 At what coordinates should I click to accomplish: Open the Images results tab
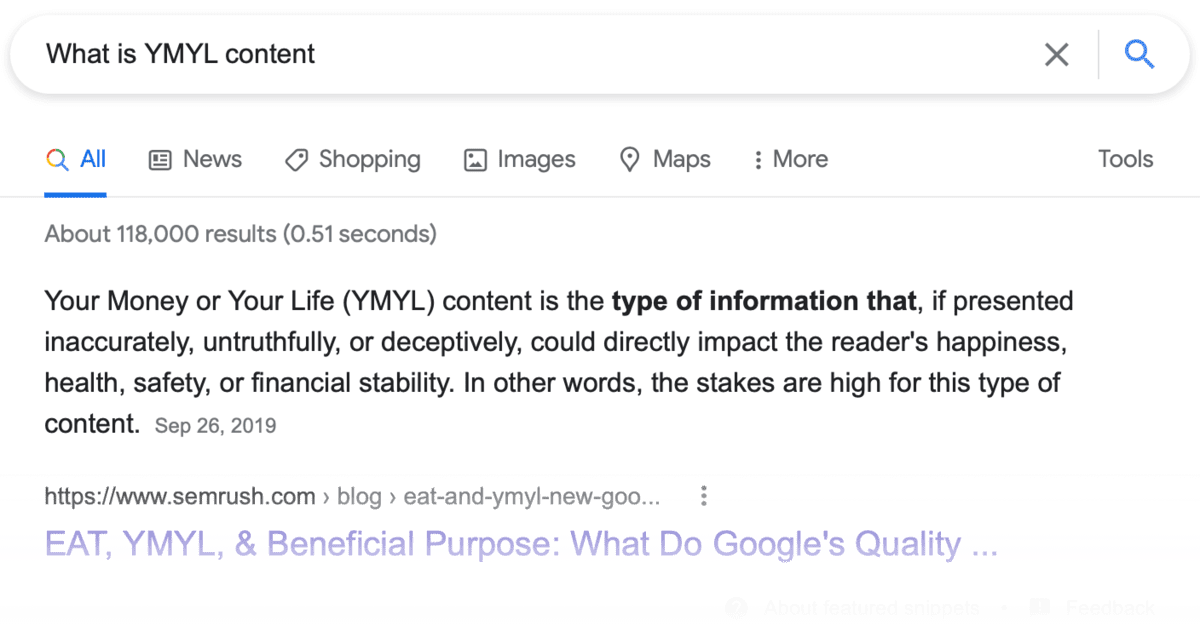520,159
